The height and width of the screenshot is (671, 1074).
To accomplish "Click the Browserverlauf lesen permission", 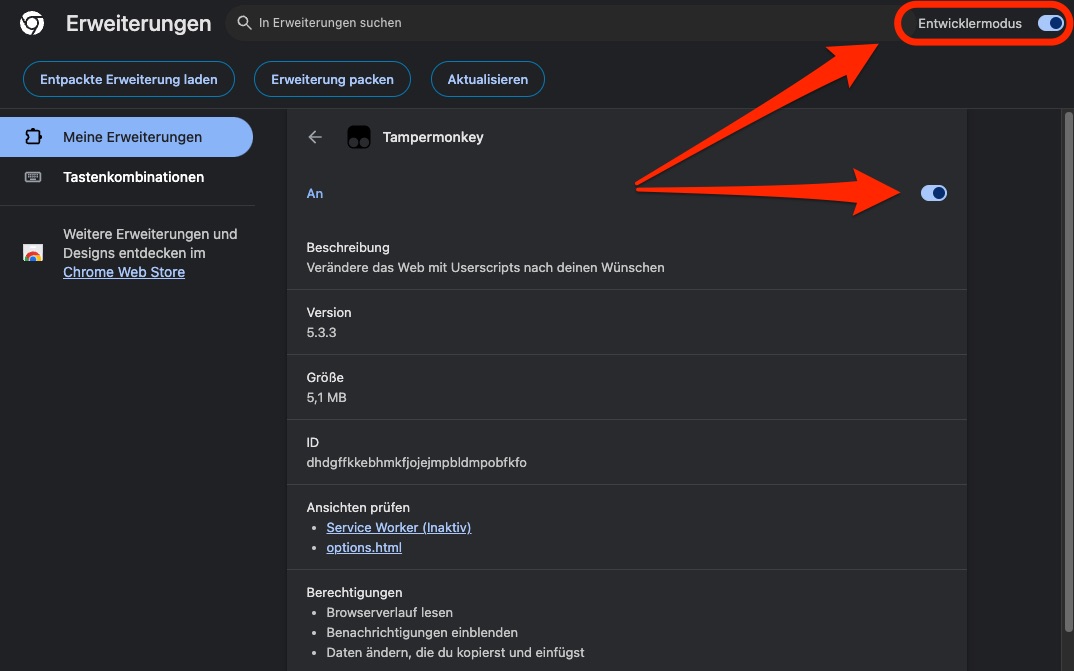I will tap(389, 613).
